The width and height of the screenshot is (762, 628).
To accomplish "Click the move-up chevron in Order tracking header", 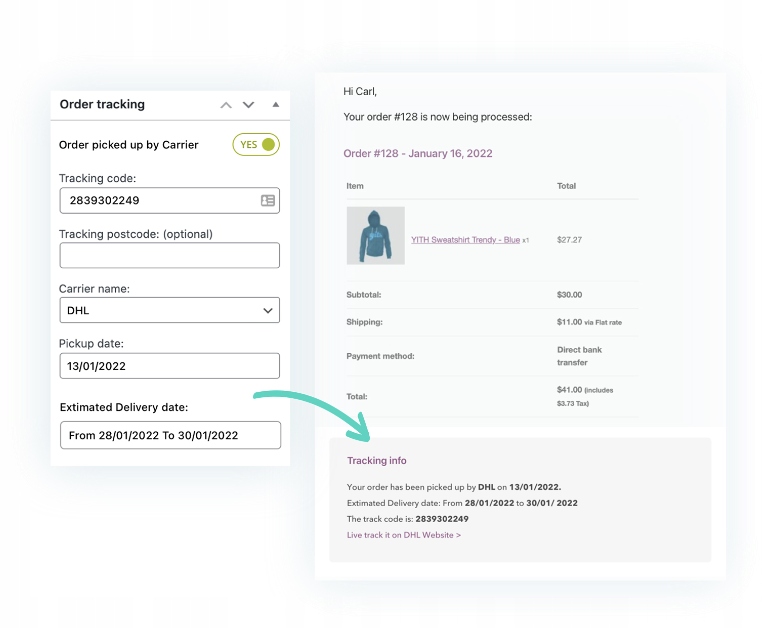I will 226,105.
